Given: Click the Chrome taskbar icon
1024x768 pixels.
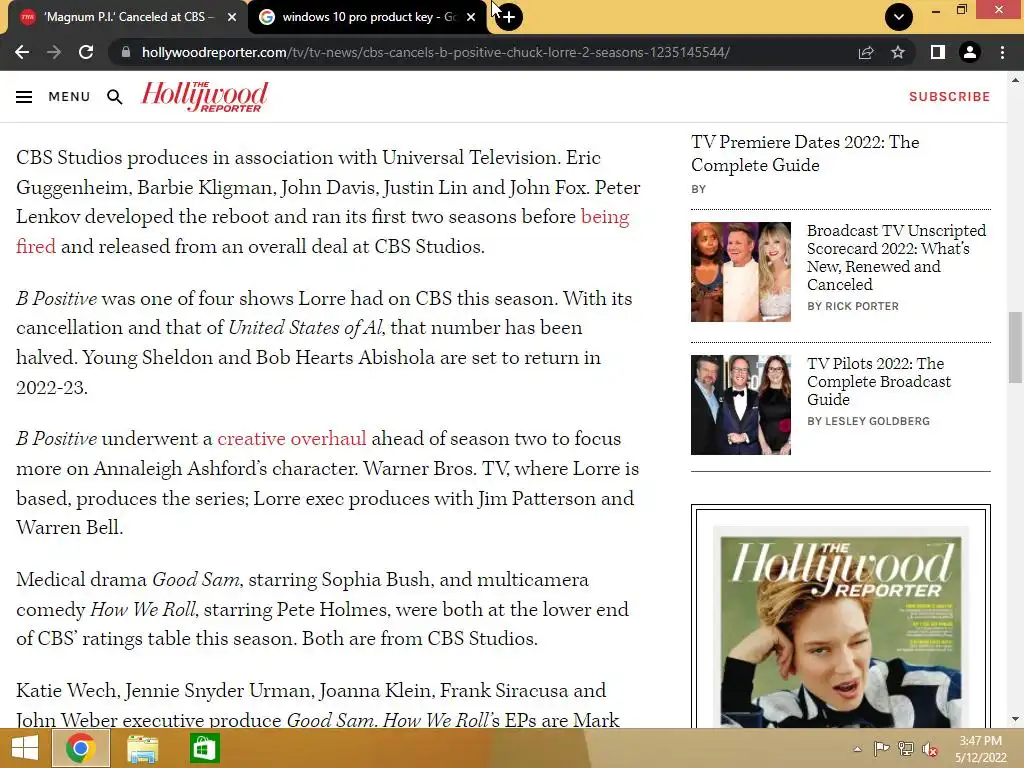Looking at the screenshot, I should [80, 748].
